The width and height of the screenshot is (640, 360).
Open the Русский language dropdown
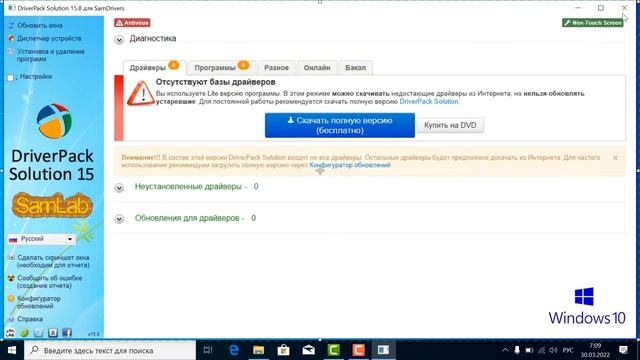41,239
